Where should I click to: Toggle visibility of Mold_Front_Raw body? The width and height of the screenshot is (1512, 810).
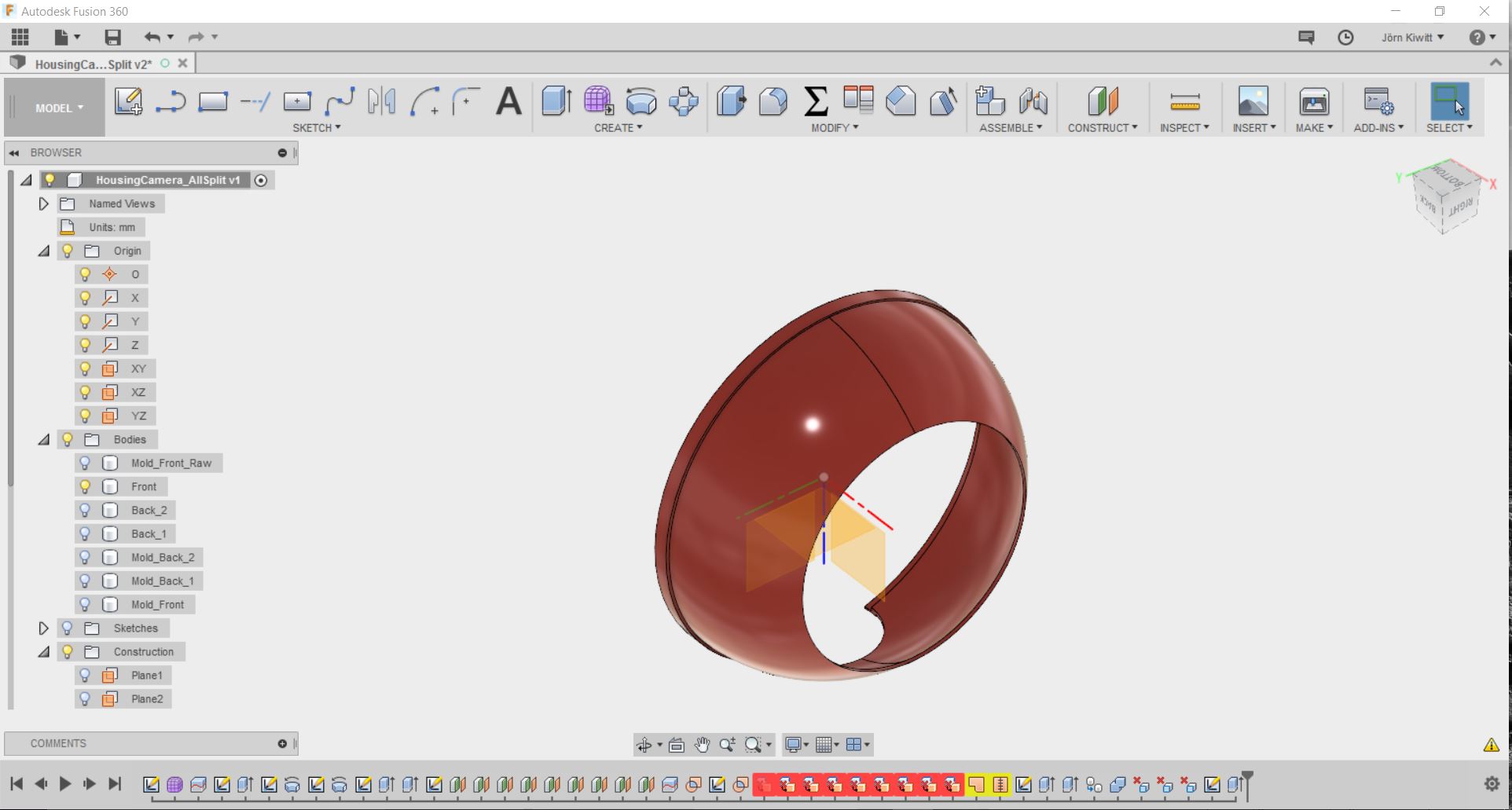coord(86,463)
